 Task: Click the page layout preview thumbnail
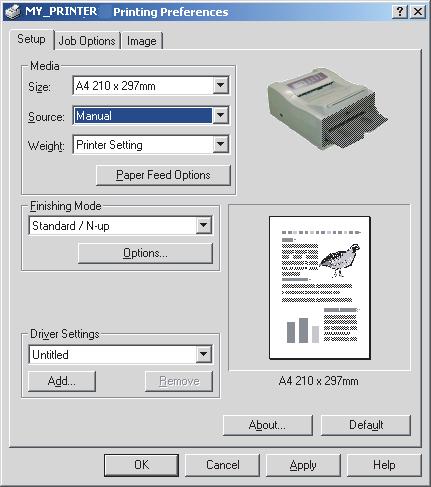320,287
